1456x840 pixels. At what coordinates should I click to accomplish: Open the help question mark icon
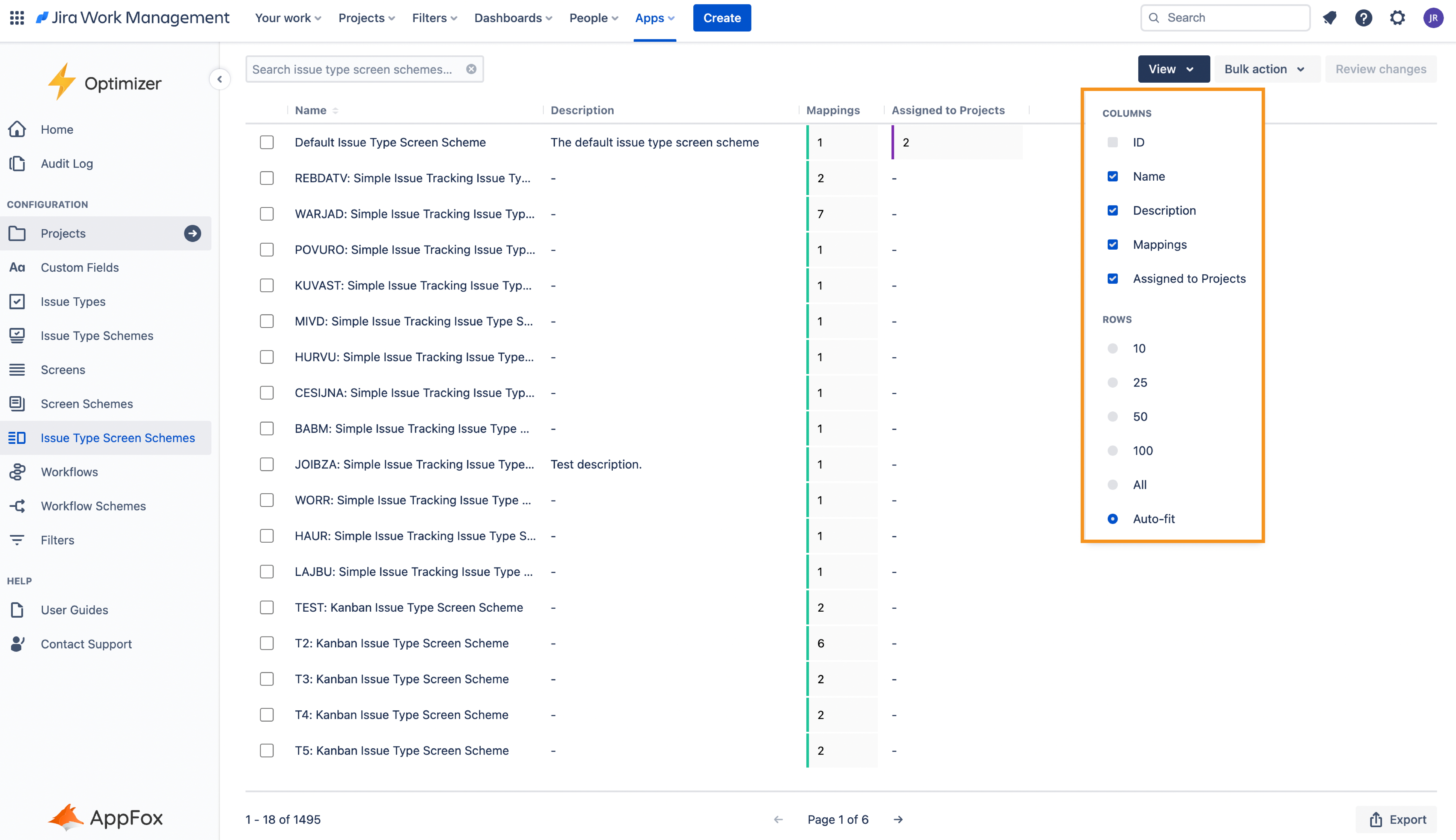pyautogui.click(x=1363, y=18)
